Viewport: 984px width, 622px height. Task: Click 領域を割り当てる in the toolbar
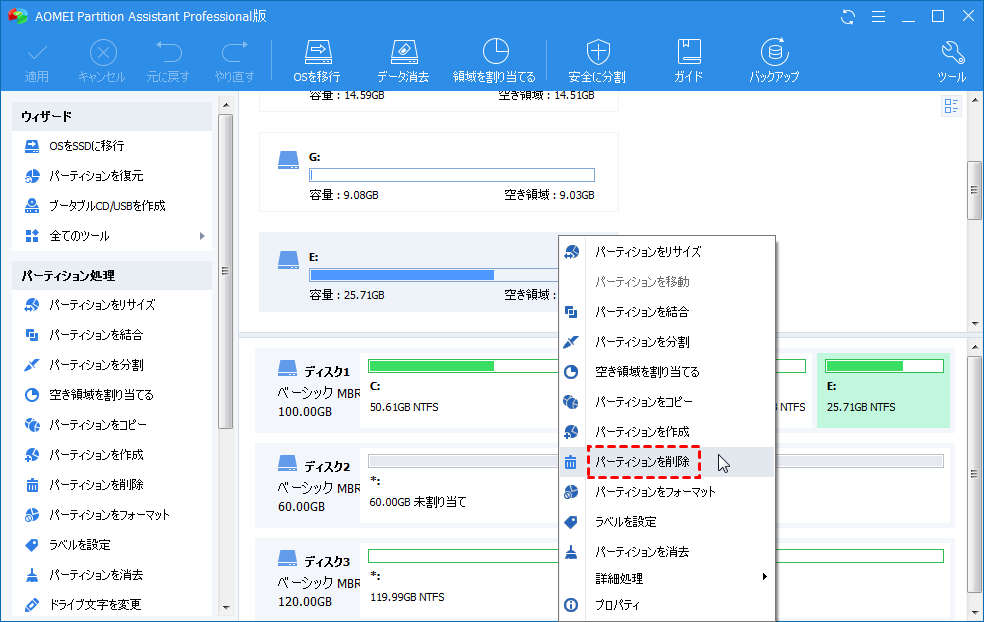click(495, 61)
